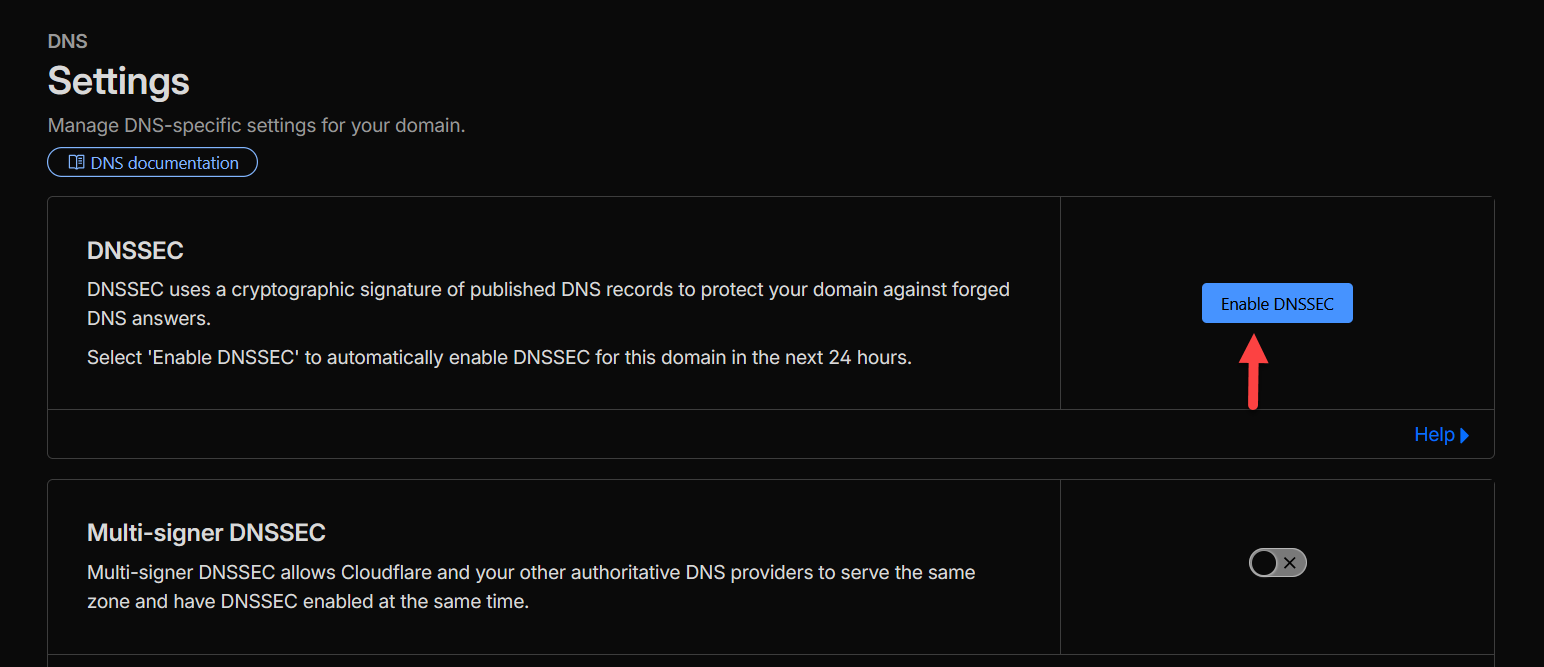Screen dimensions: 1544x667
Task: Click the round knob of Multi-signer toggle
Action: [1265, 563]
